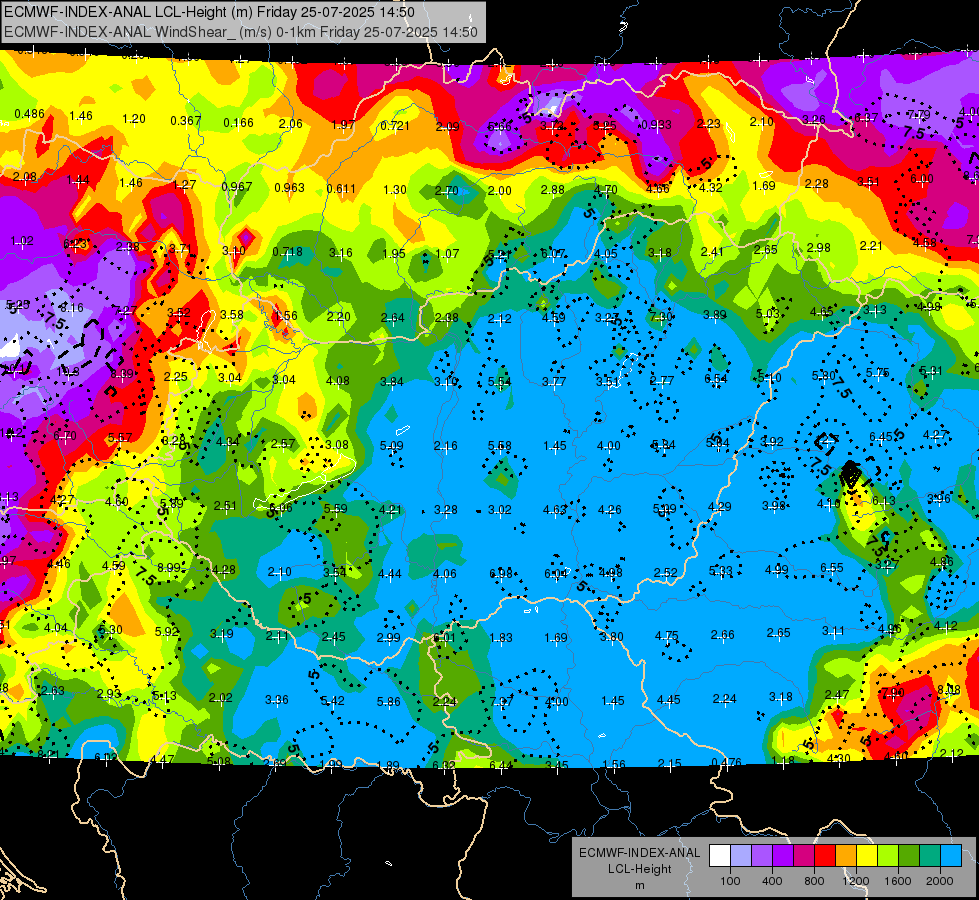Viewport: 979px width, 900px height.
Task: Select the red legend swatch
Action: [825, 856]
